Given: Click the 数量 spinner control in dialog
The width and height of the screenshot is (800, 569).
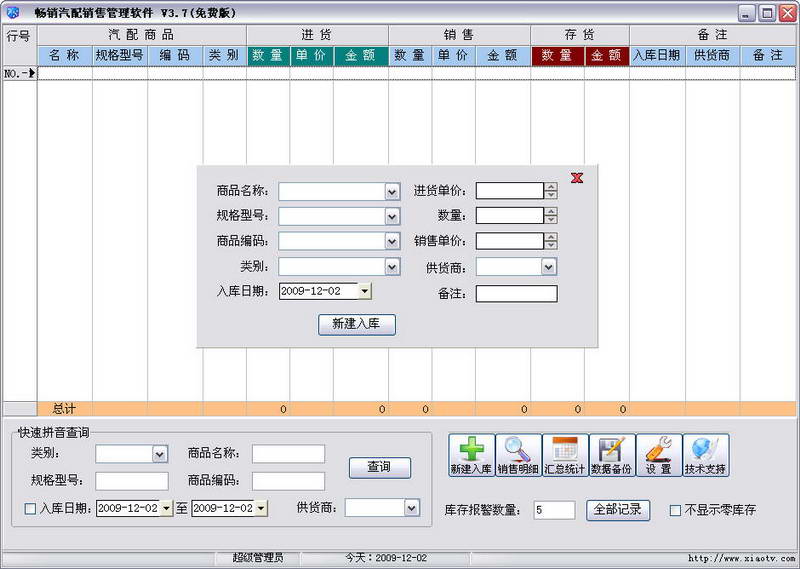Looking at the screenshot, I should point(551,216).
